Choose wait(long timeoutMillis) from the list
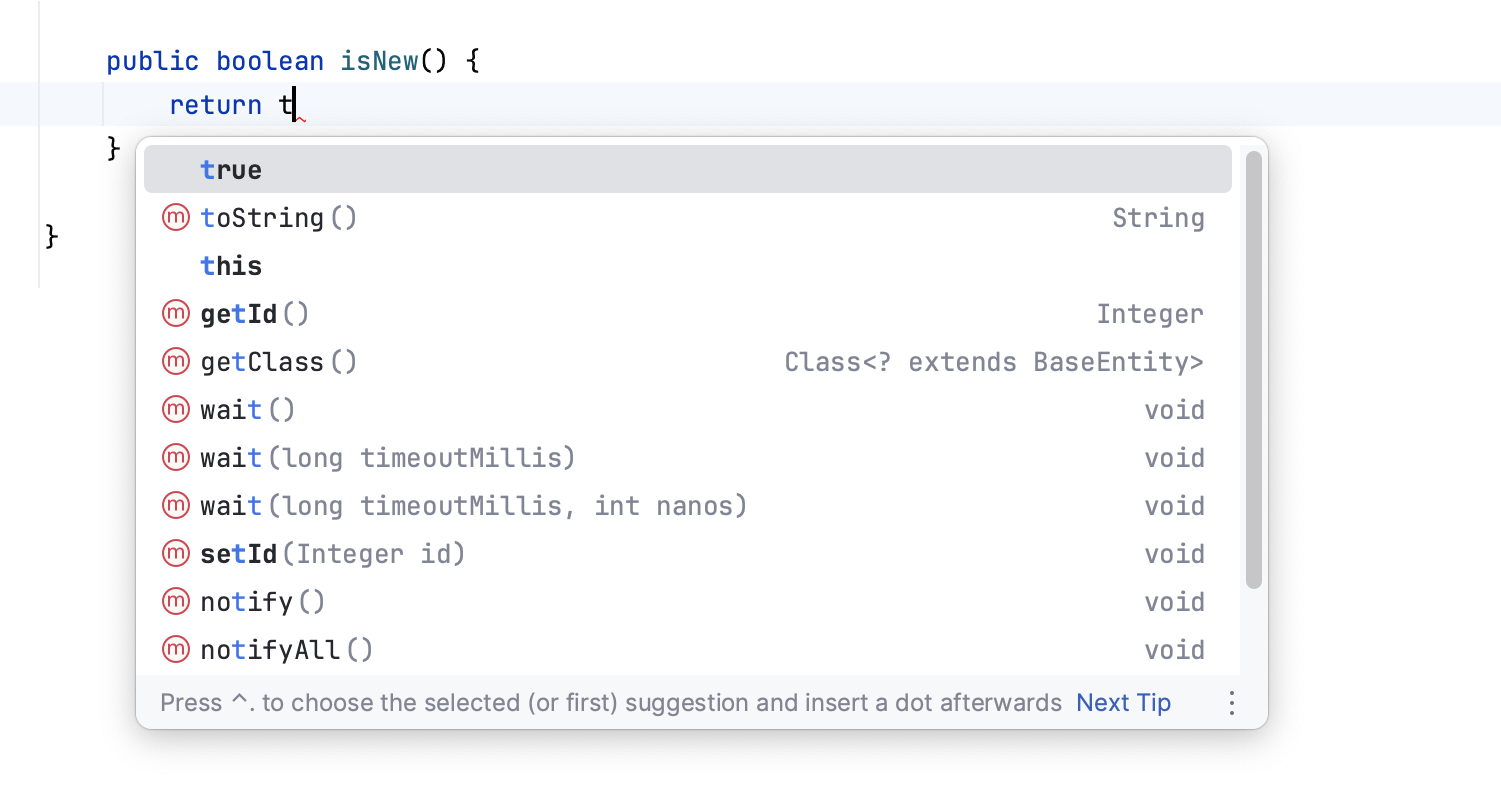 (x=388, y=457)
